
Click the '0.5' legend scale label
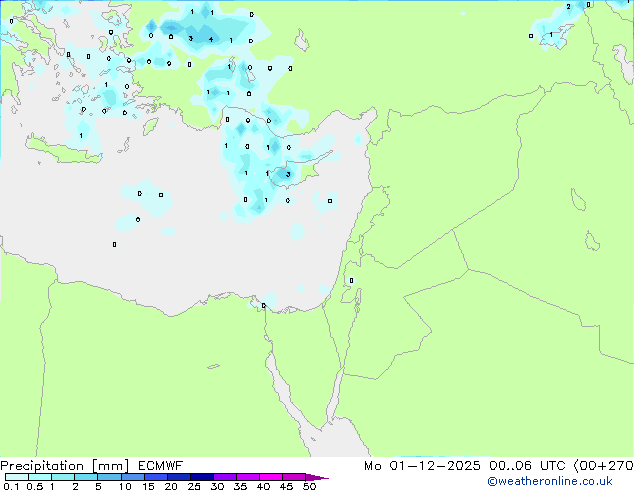coord(34,486)
